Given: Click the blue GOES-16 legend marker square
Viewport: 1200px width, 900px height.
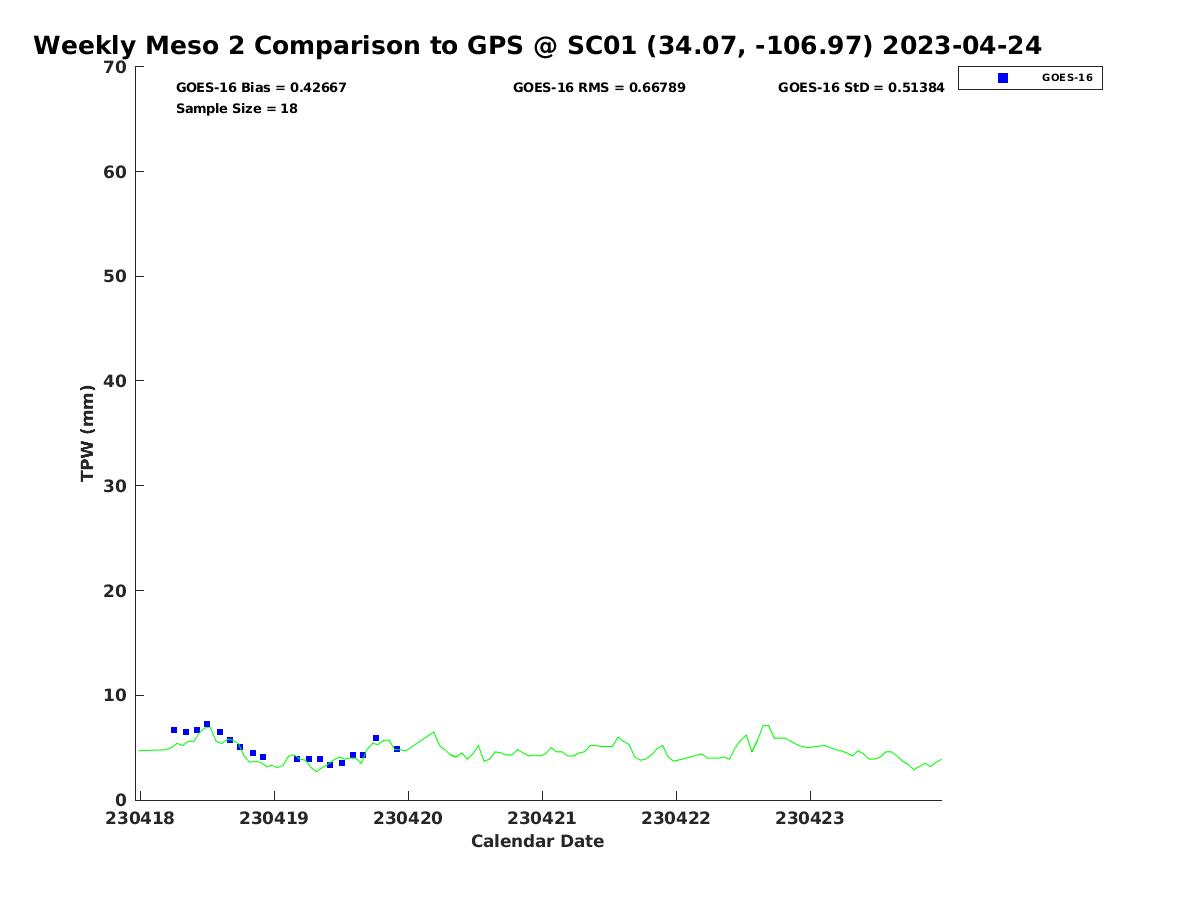Looking at the screenshot, I should tap(1003, 78).
